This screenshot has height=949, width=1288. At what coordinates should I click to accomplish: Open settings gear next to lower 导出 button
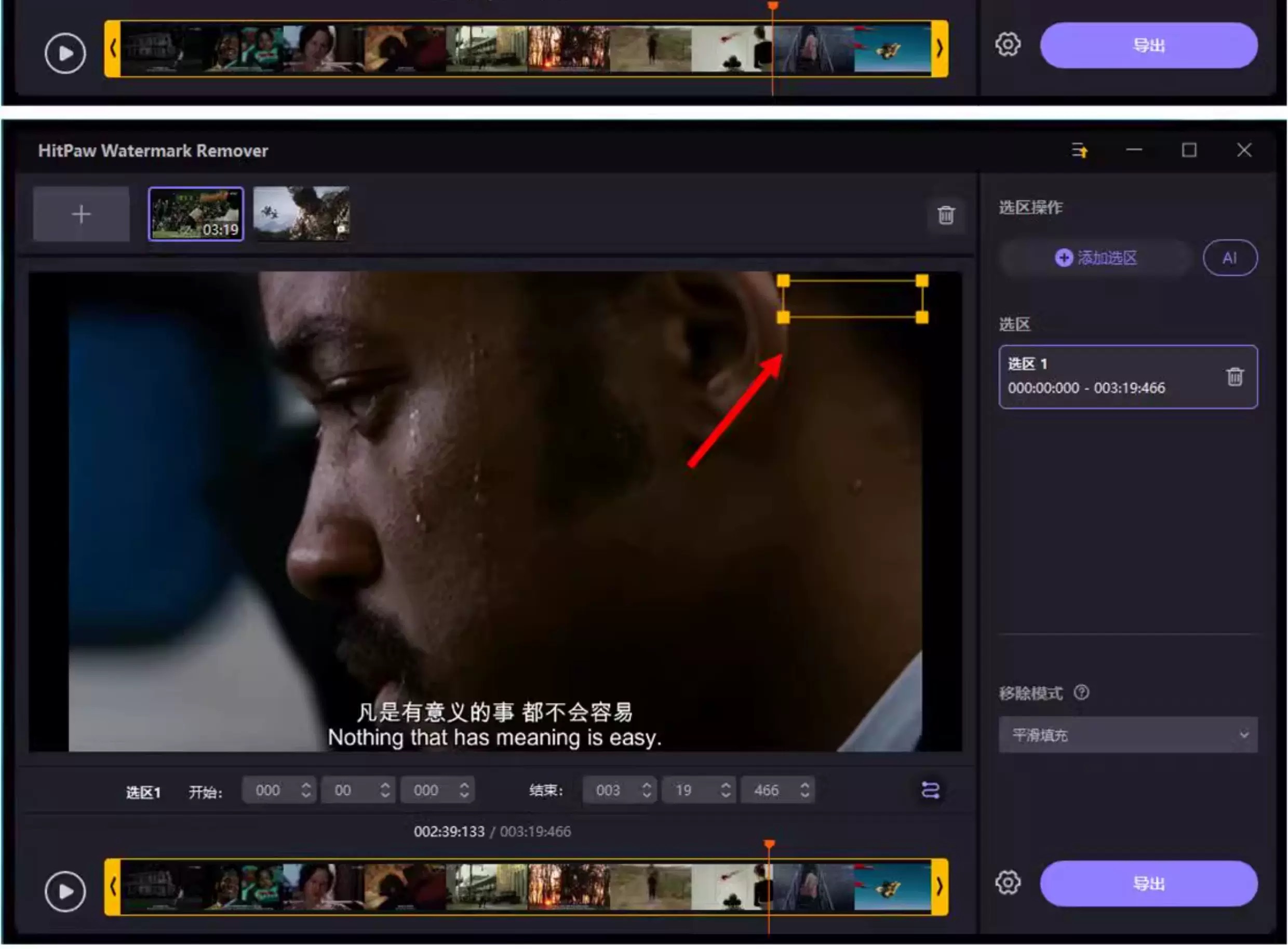[1008, 884]
